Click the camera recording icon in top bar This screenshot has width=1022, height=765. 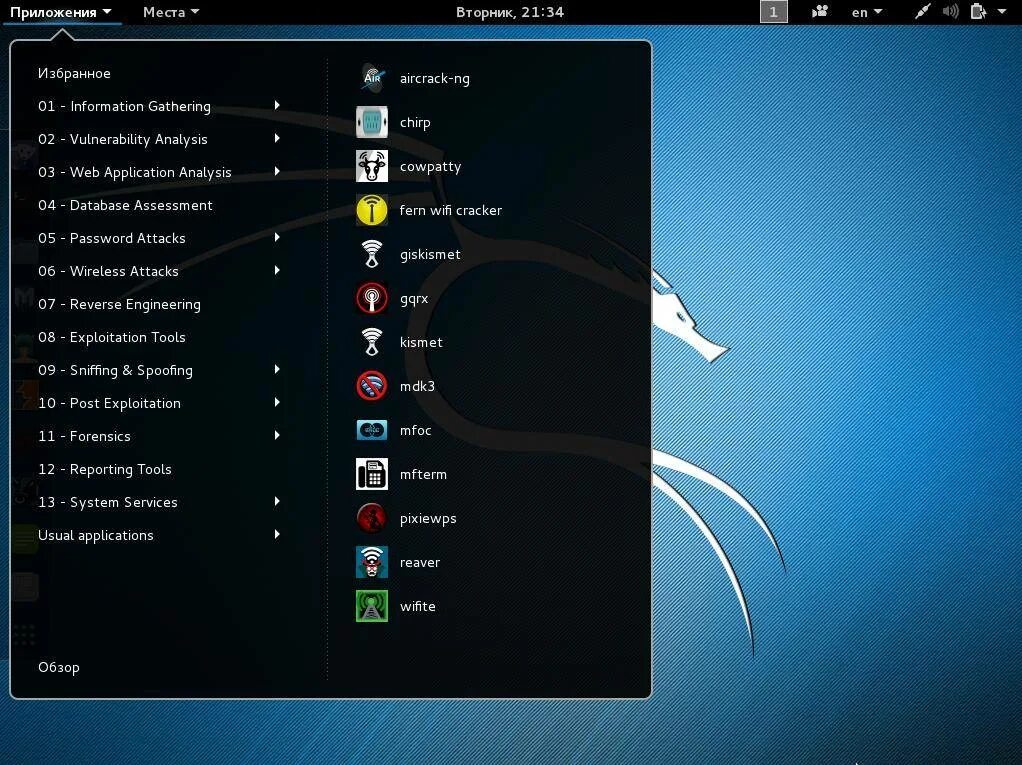click(x=819, y=12)
